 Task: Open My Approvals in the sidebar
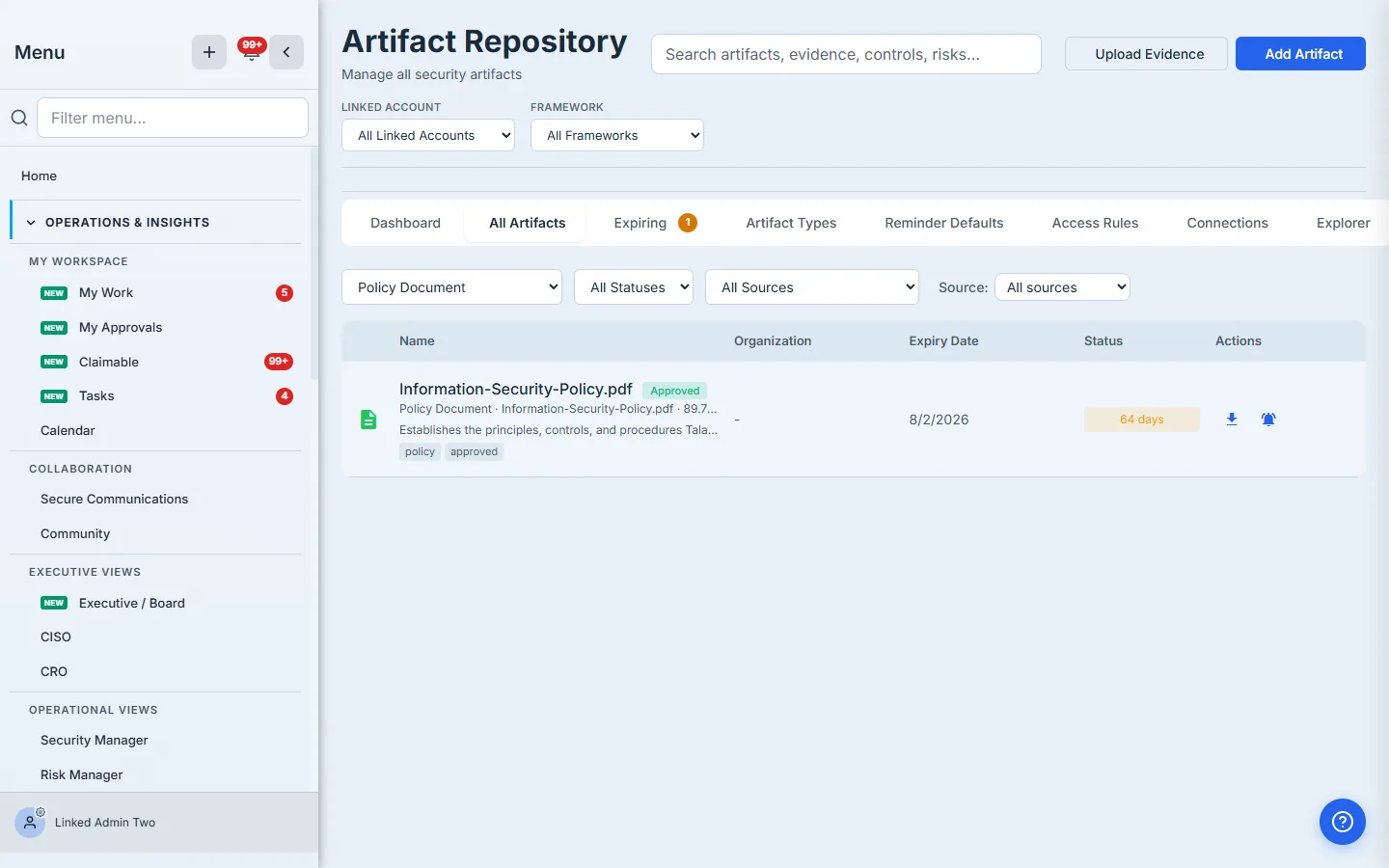click(121, 328)
